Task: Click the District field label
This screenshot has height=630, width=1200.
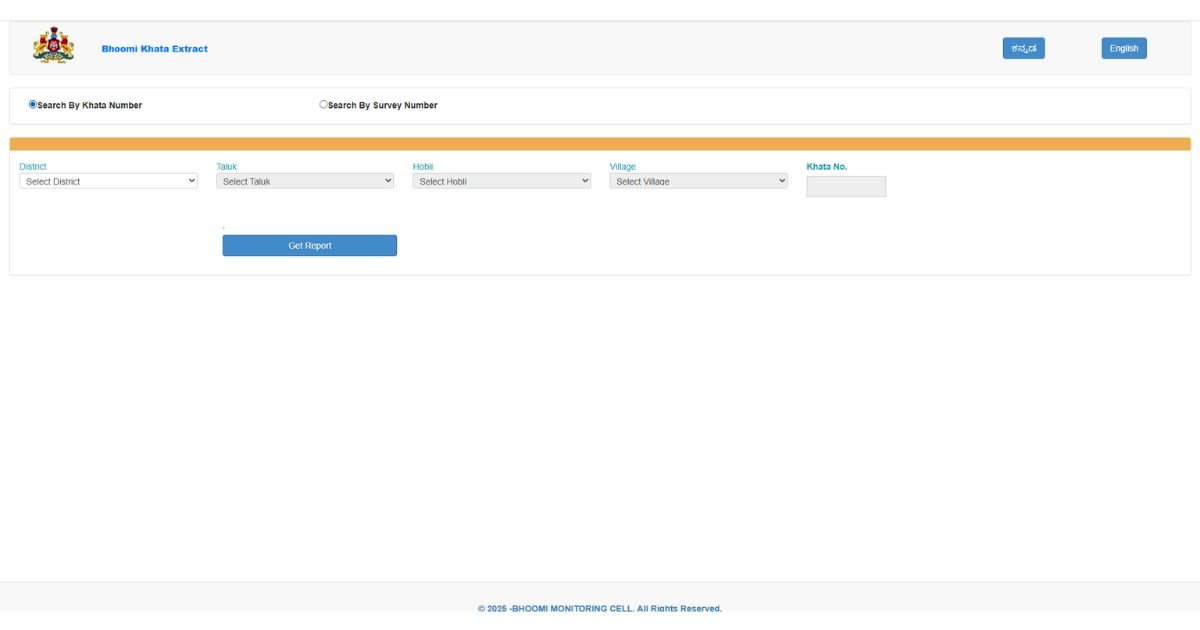Action: tap(33, 167)
